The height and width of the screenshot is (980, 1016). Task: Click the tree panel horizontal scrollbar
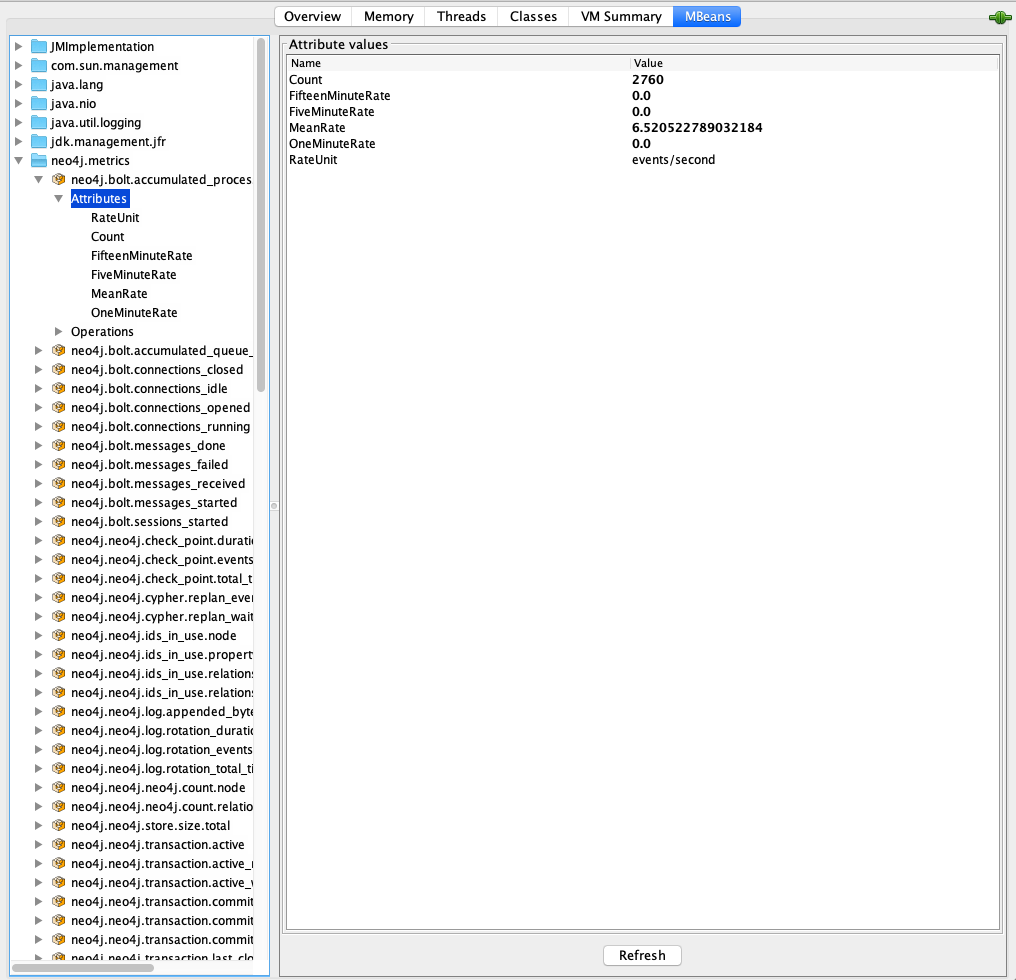click(x=83, y=968)
